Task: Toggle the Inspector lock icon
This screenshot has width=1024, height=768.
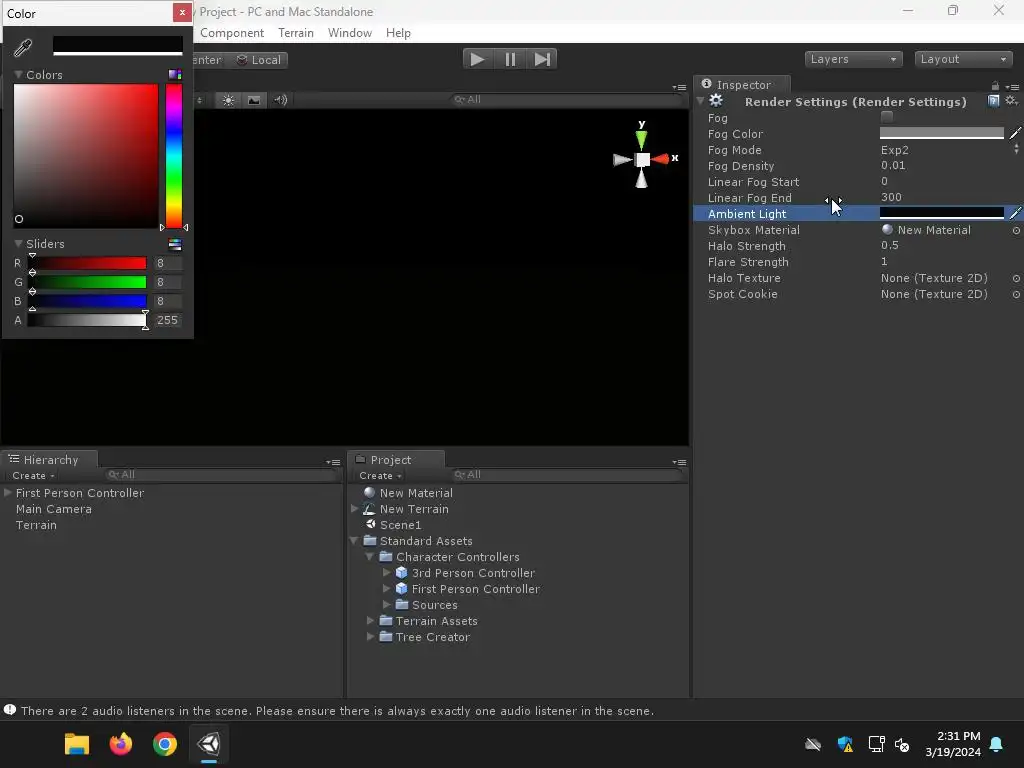Action: pos(995,86)
